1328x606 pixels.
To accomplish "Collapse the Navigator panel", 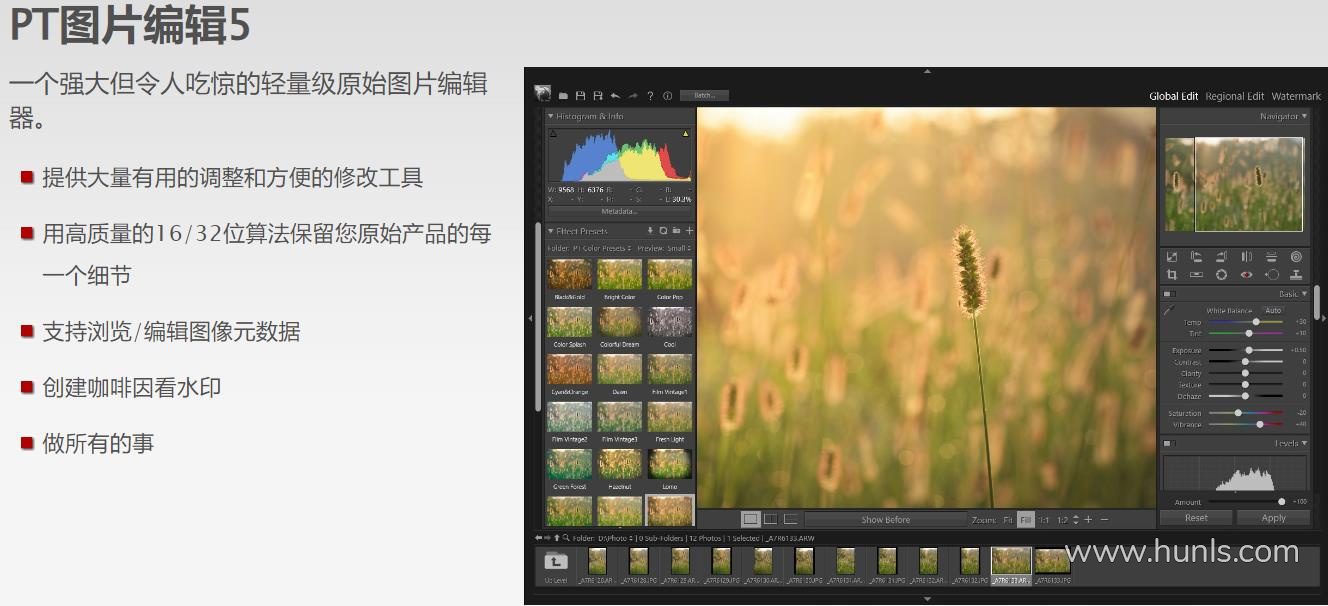I will [1305, 116].
